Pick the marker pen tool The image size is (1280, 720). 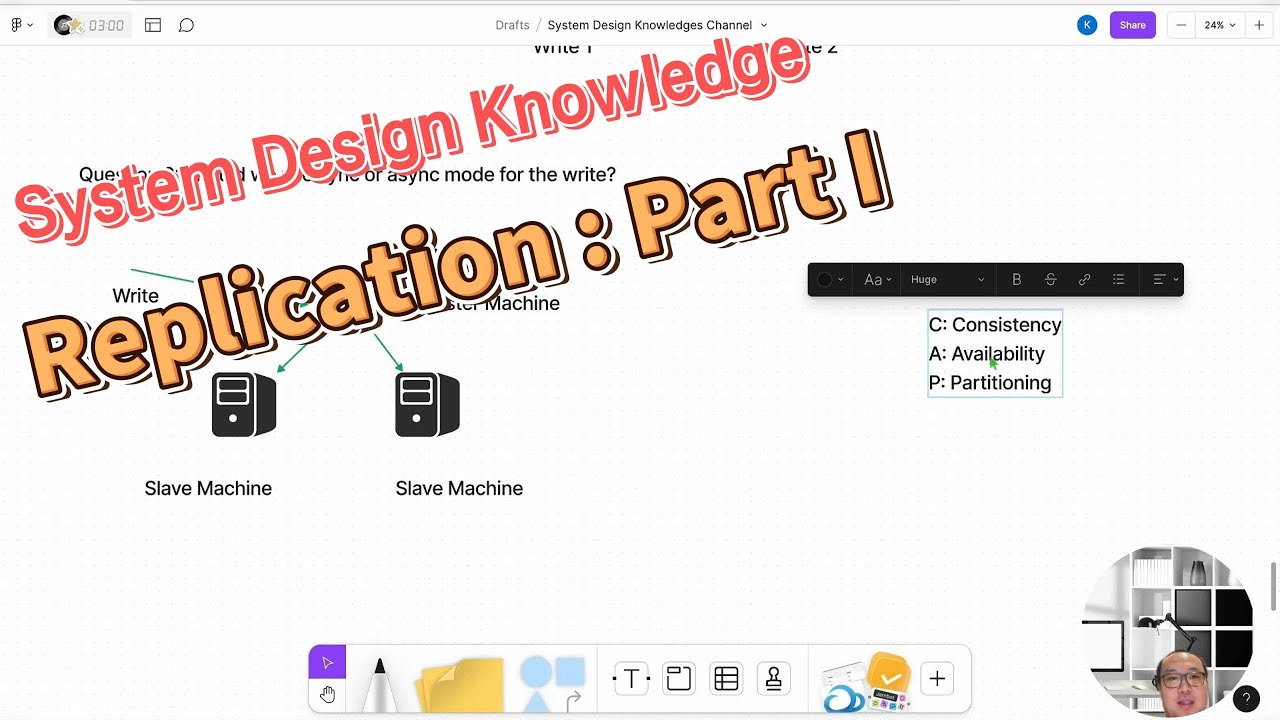(x=380, y=685)
